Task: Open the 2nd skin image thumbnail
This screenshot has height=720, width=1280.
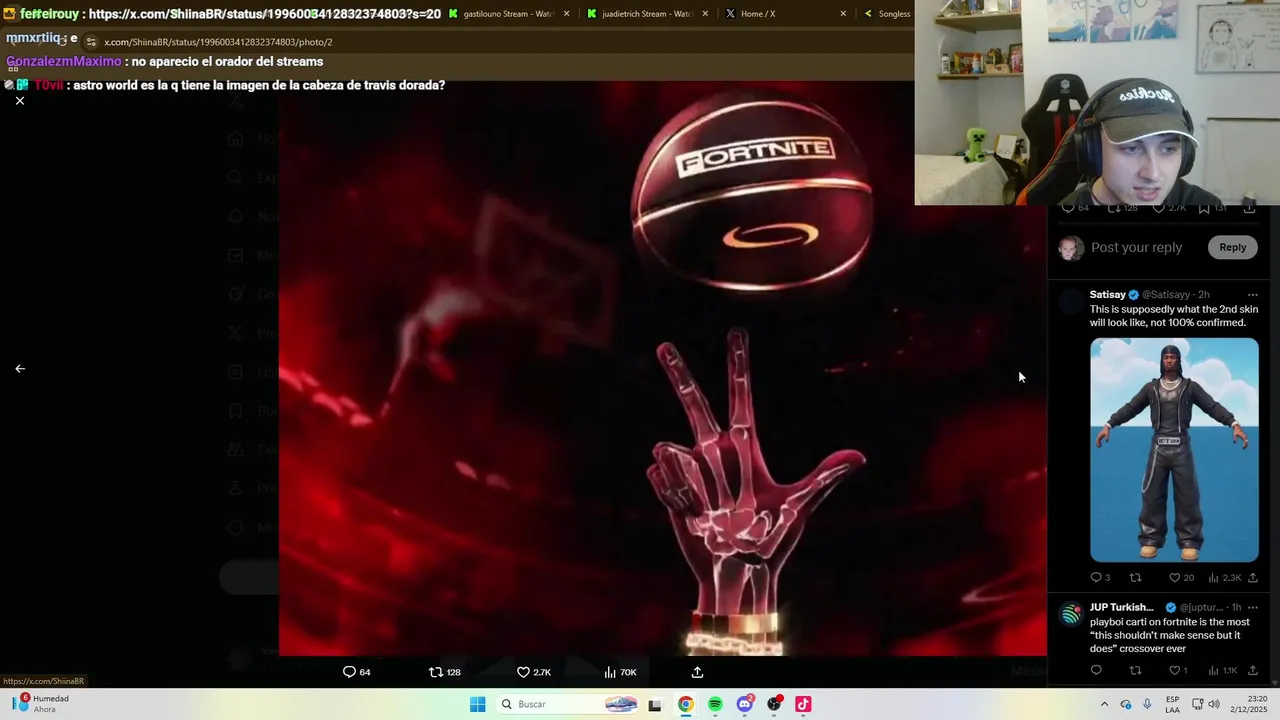Action: click(x=1174, y=450)
